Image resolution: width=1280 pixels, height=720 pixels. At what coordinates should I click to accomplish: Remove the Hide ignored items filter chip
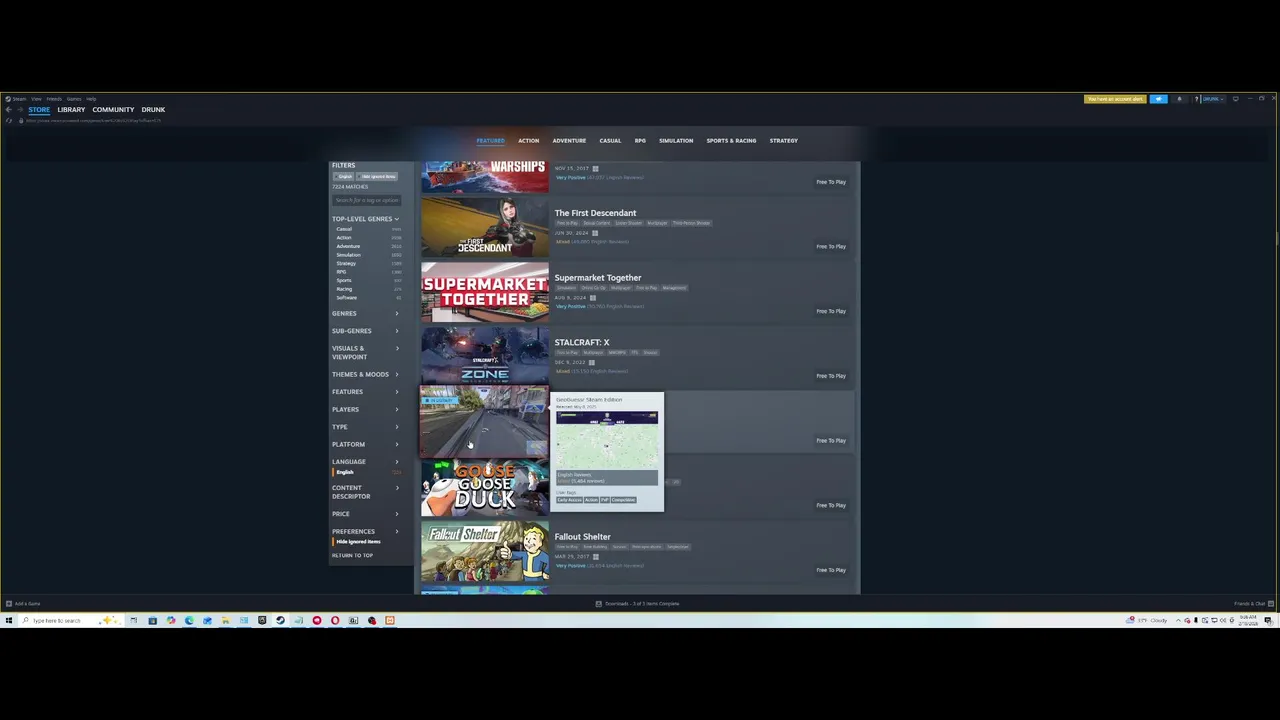[x=378, y=176]
